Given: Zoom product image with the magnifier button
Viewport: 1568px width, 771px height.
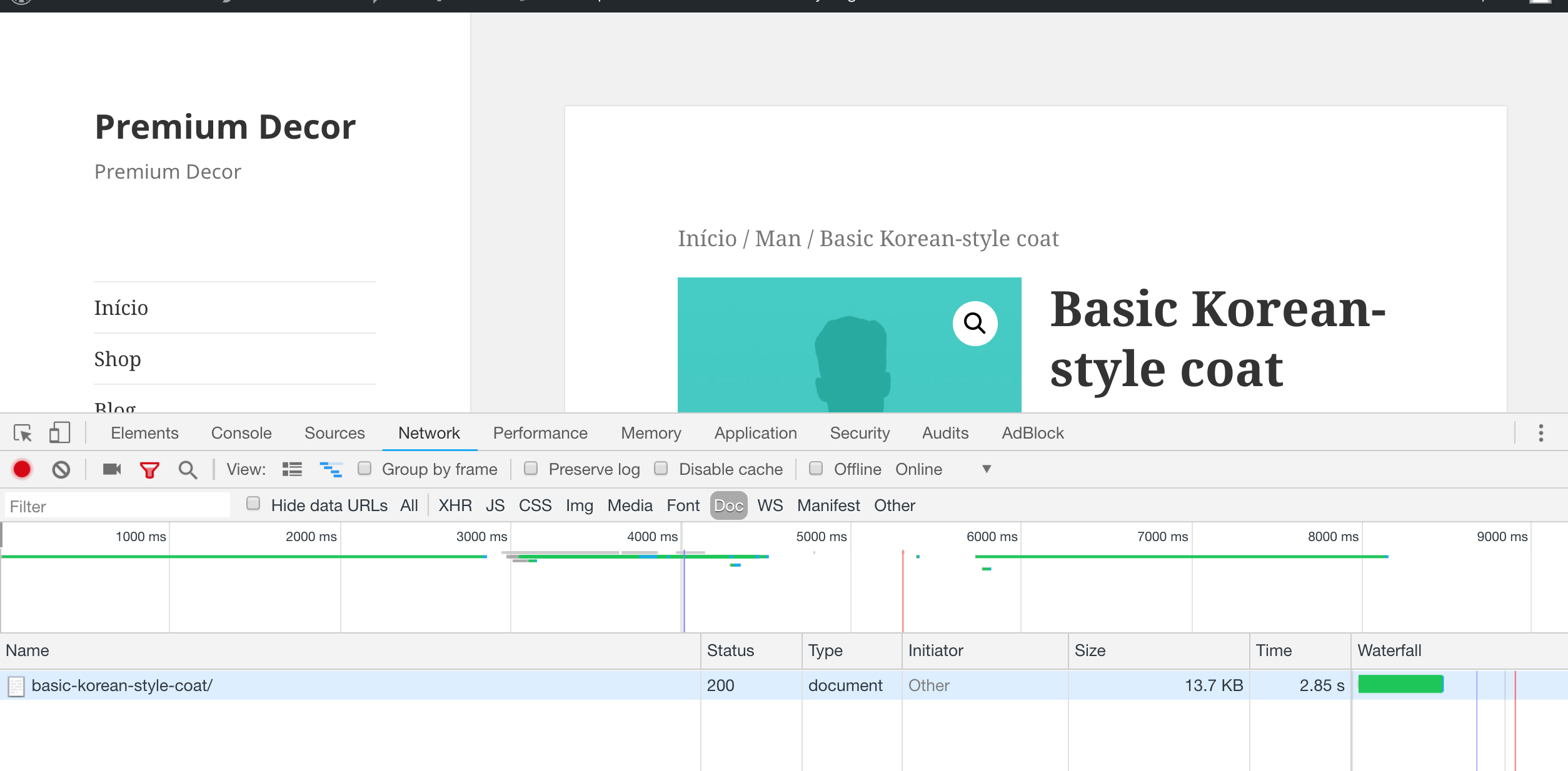Looking at the screenshot, I should coord(975,324).
